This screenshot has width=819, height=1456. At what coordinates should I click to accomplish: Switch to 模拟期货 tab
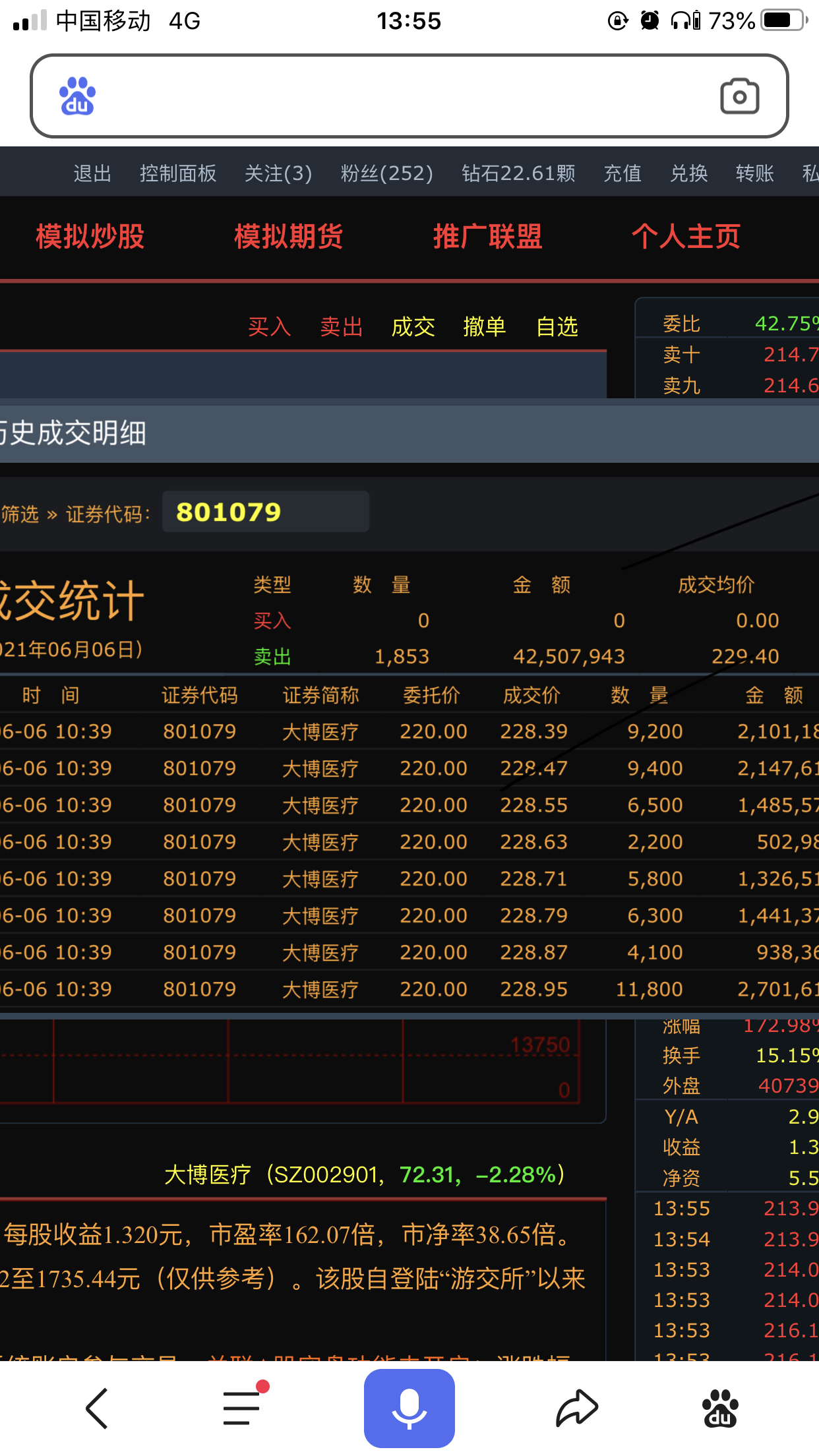[289, 236]
